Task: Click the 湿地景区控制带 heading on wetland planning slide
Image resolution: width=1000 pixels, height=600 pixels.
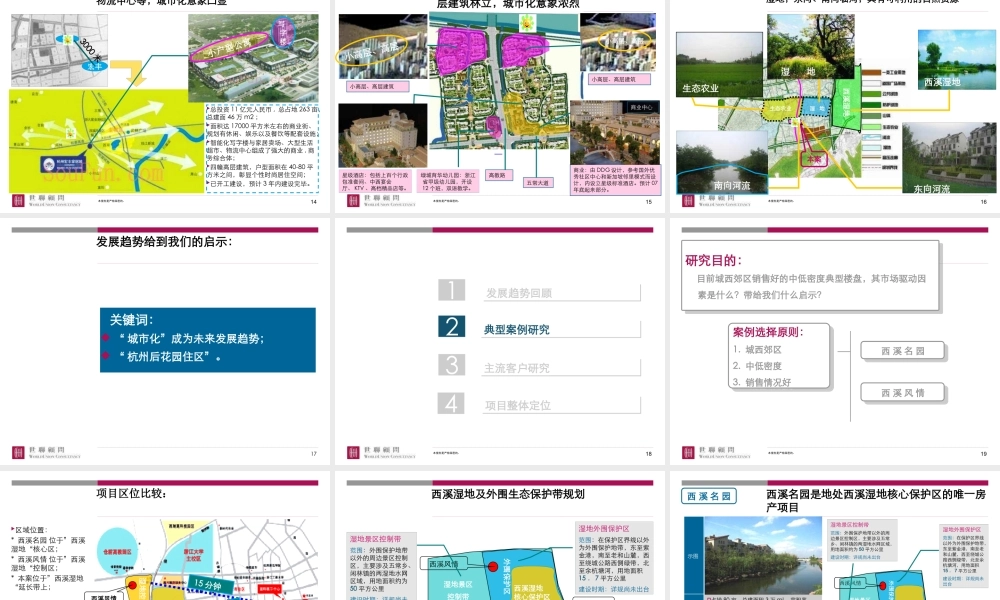Action: 376,539
